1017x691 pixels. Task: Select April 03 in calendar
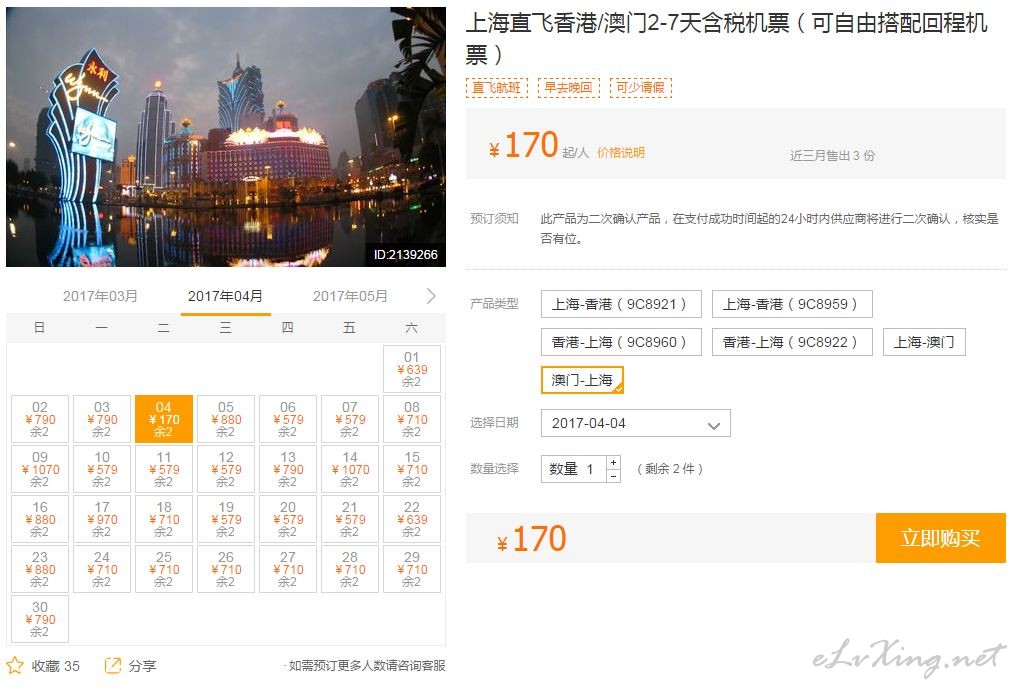[102, 419]
